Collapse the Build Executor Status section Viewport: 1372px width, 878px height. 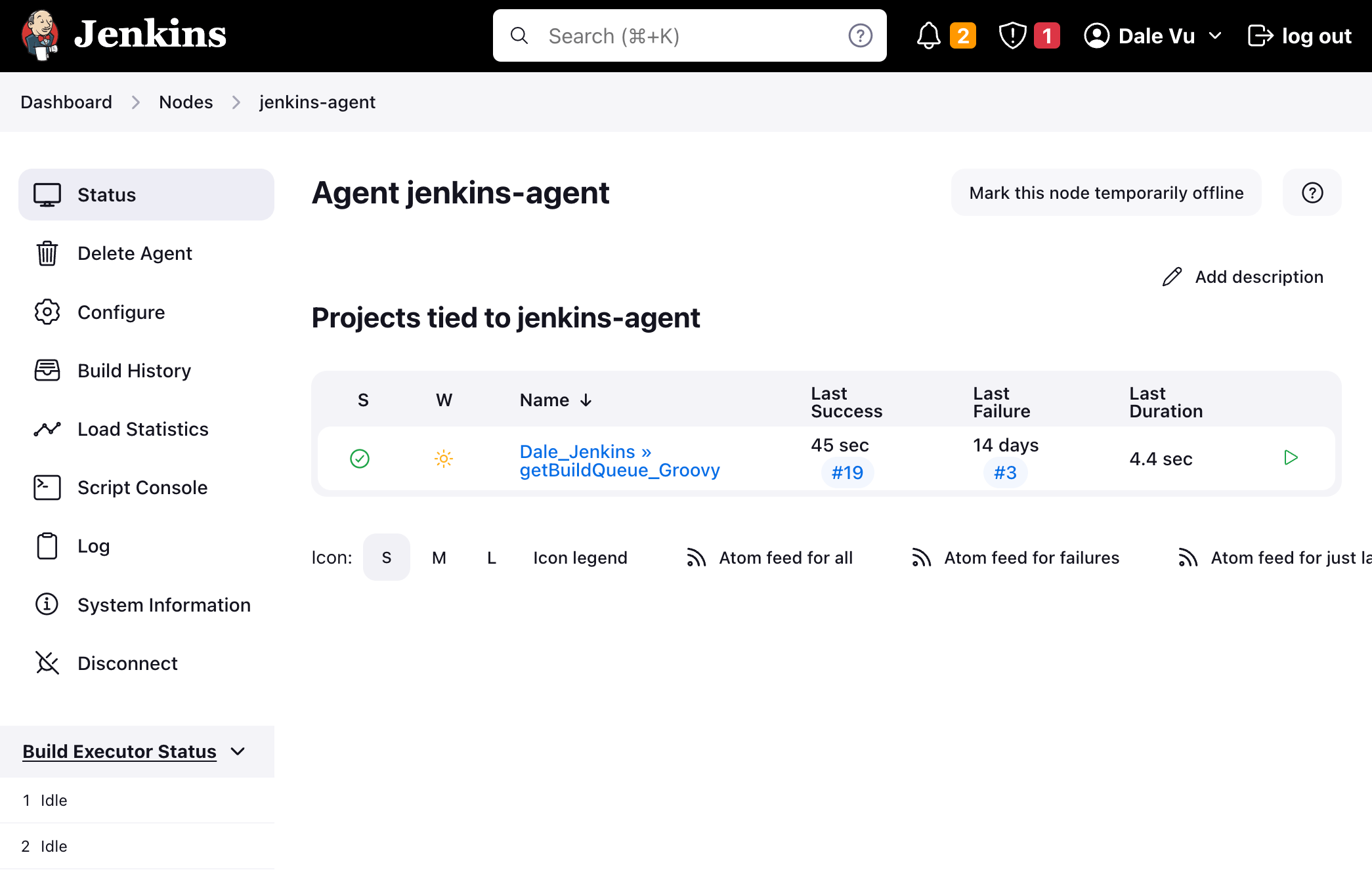(238, 751)
